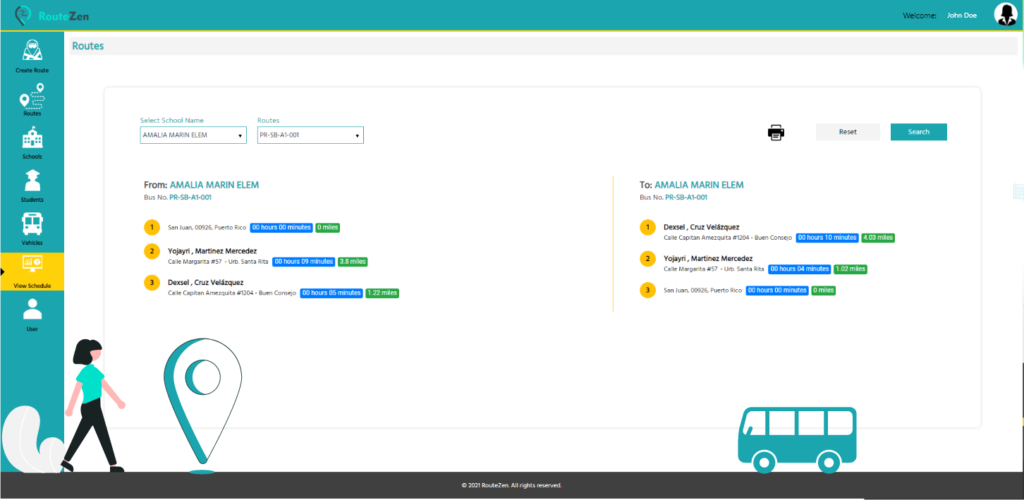The image size is (1024, 500).
Task: Click John Doe username in header
Action: [962, 15]
